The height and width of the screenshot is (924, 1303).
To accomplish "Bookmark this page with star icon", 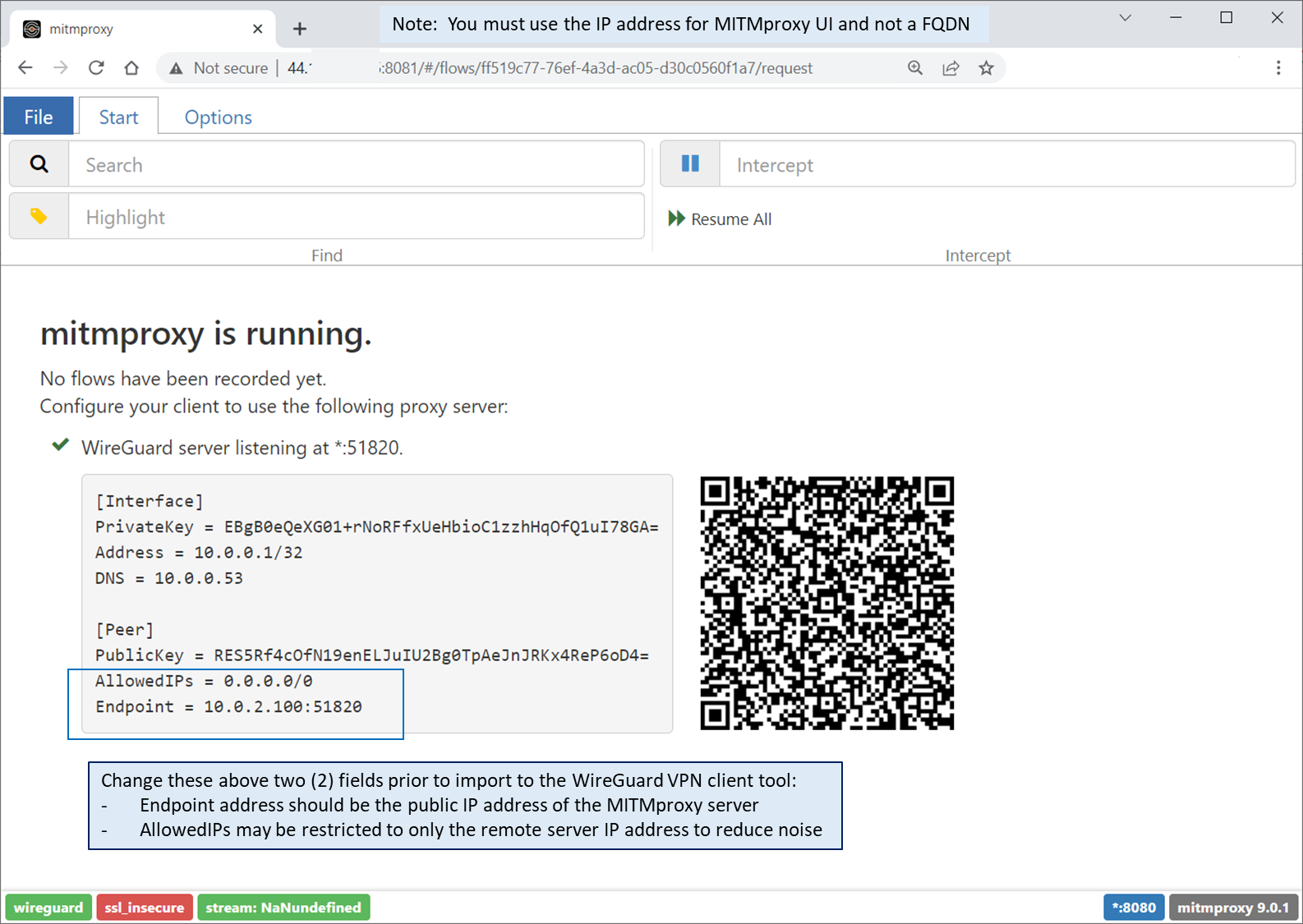I will coord(986,68).
